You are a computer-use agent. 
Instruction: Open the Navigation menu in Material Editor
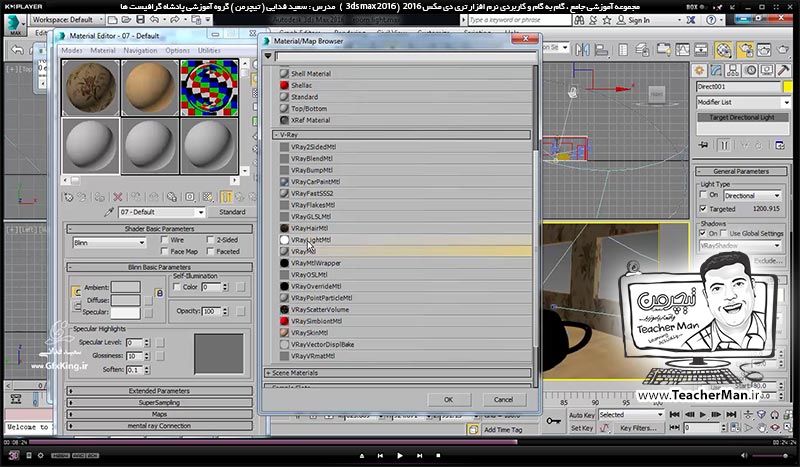140,51
